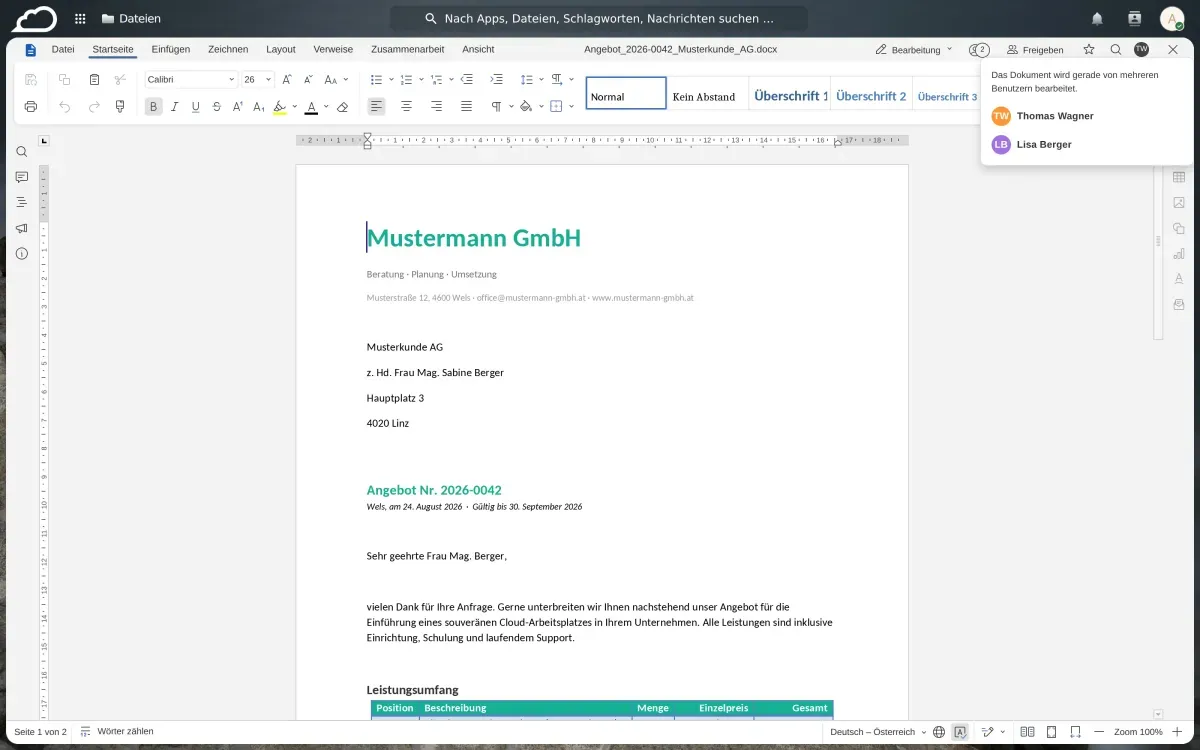Image resolution: width=1200 pixels, height=750 pixels.
Task: Toggle strikethrough formatting
Action: coord(216,106)
